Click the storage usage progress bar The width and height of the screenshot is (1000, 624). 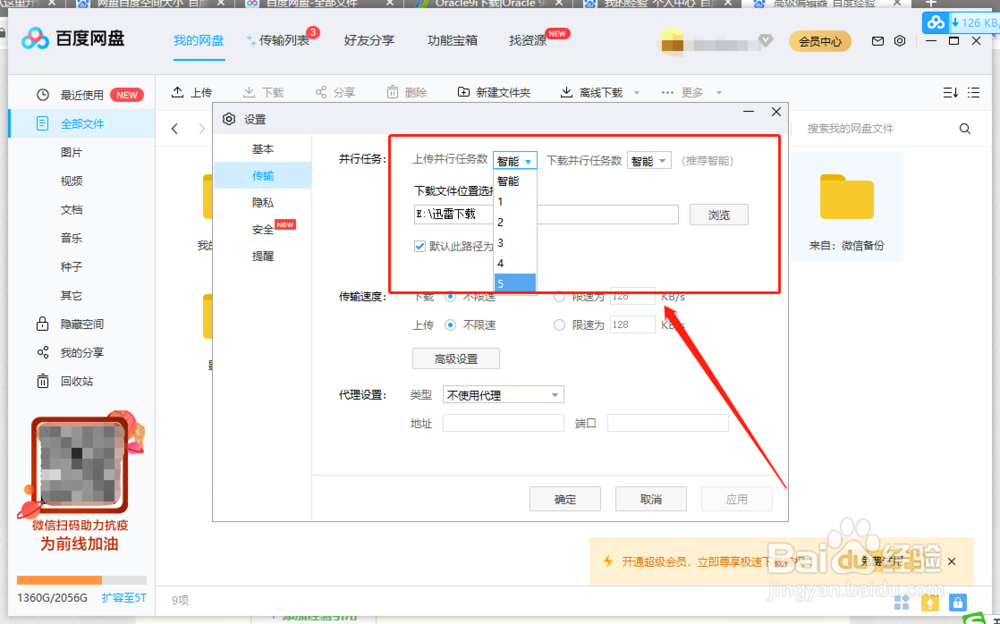coord(82,580)
